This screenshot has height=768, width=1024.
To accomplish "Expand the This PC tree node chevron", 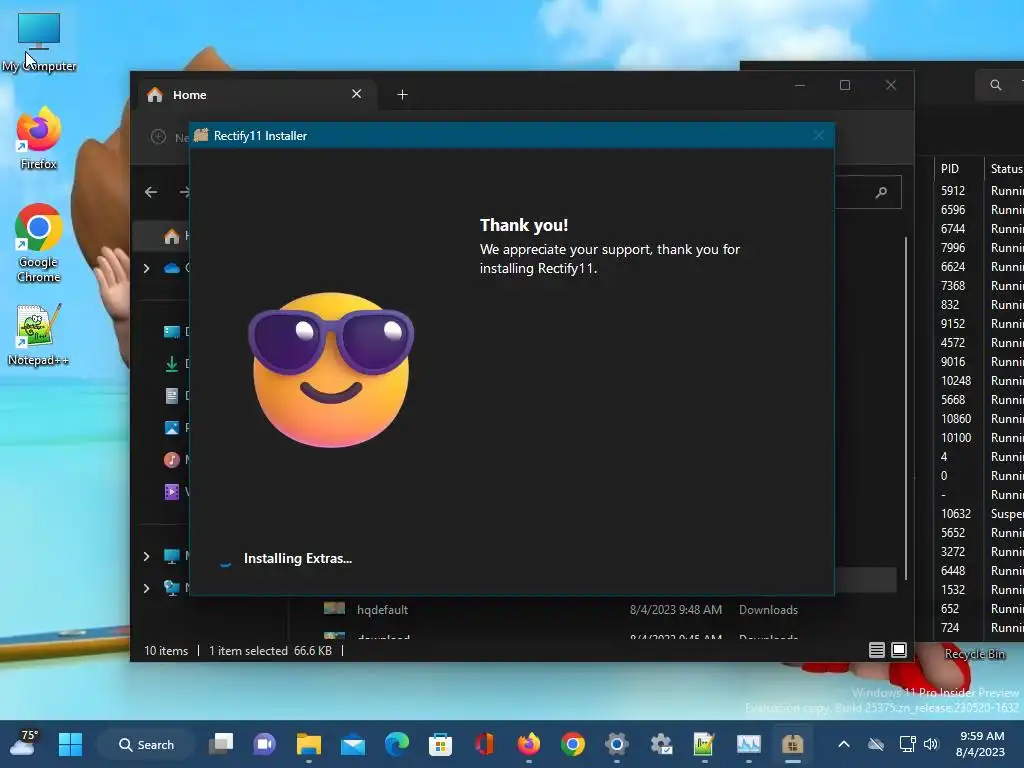I will [146, 556].
